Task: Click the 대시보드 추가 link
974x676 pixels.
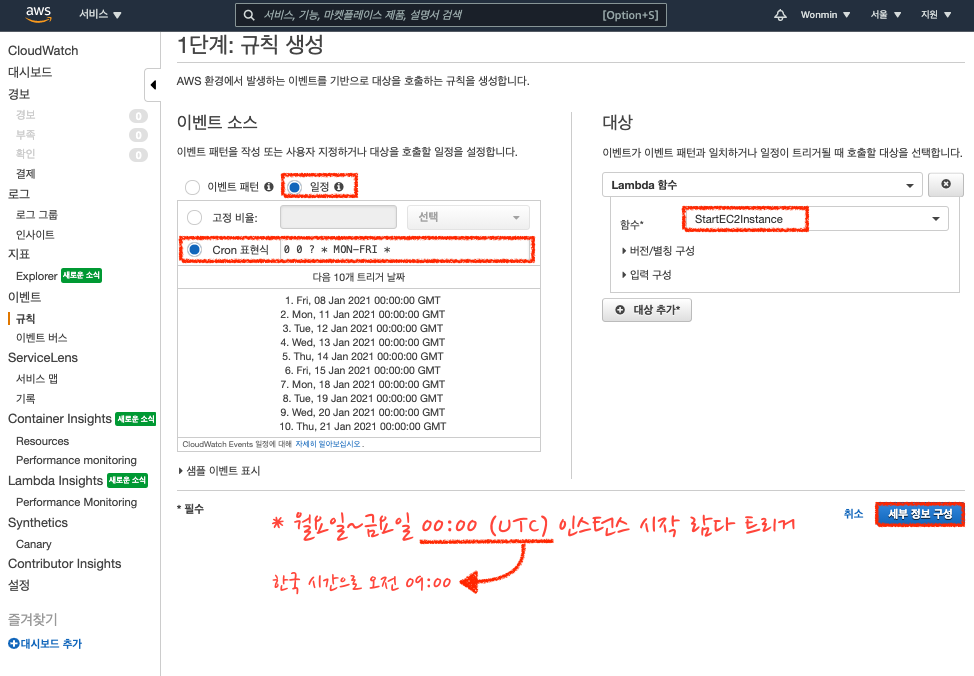Action: coord(45,644)
